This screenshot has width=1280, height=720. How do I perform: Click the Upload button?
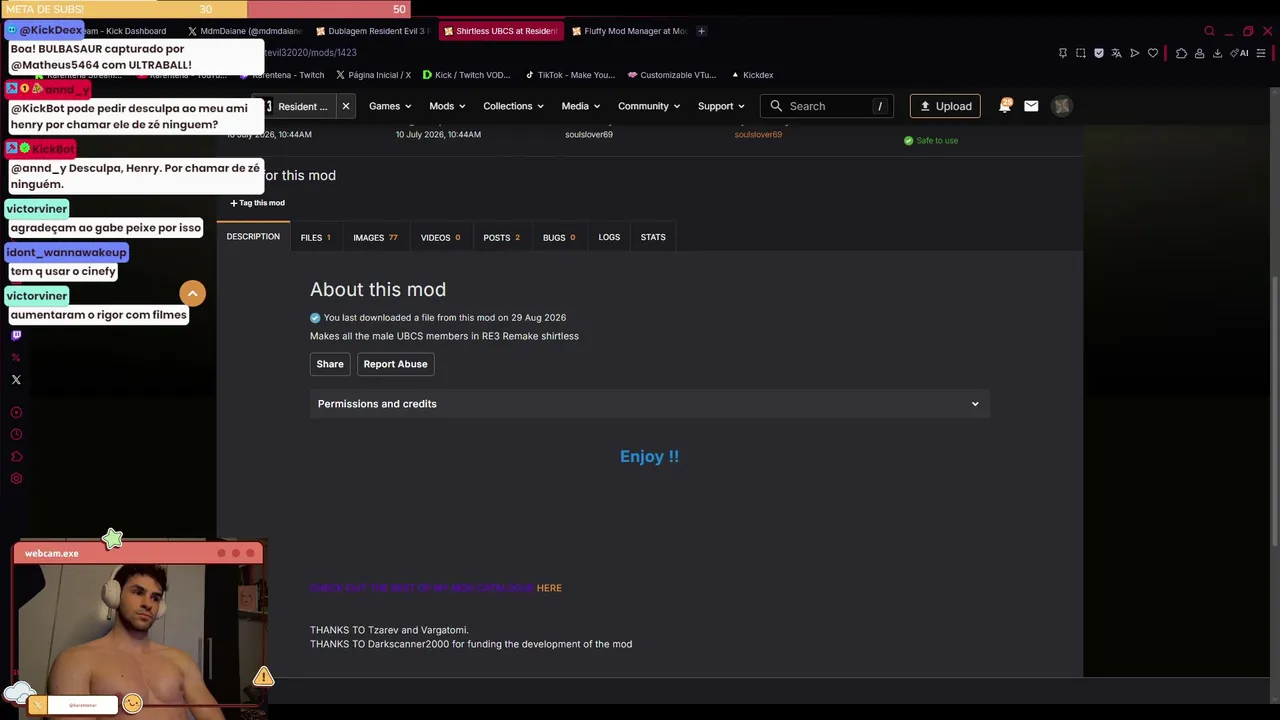click(x=945, y=106)
